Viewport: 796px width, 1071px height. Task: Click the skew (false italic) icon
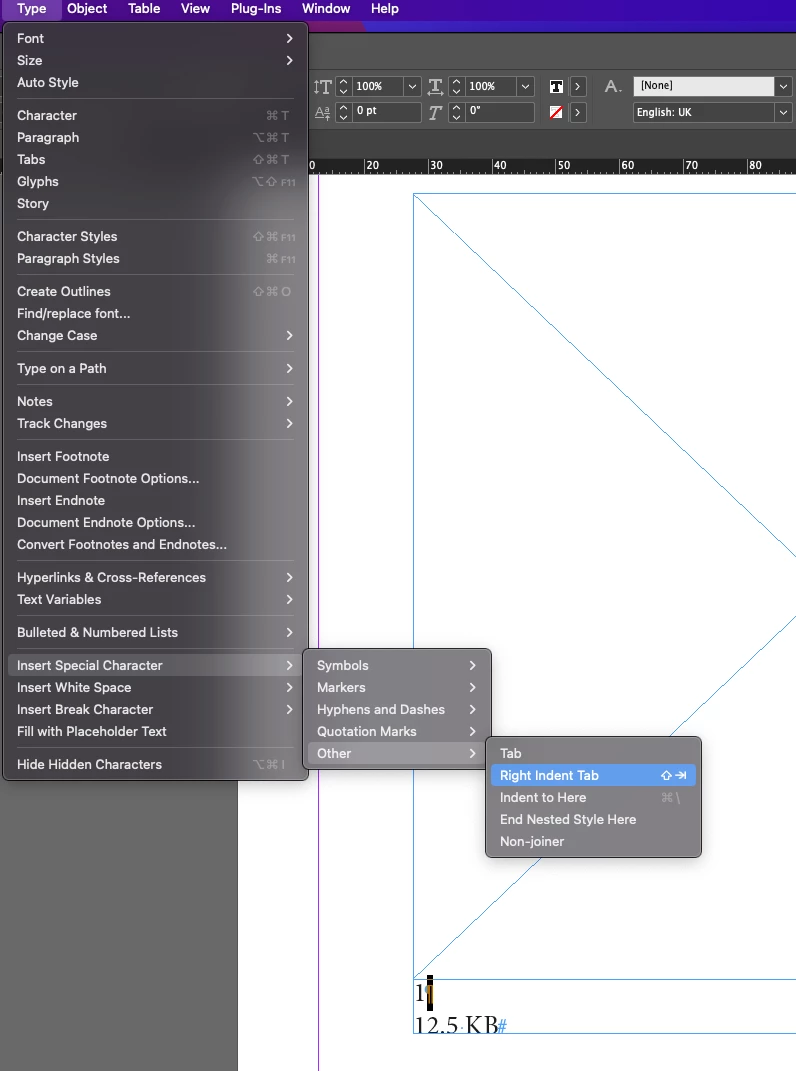pos(435,113)
